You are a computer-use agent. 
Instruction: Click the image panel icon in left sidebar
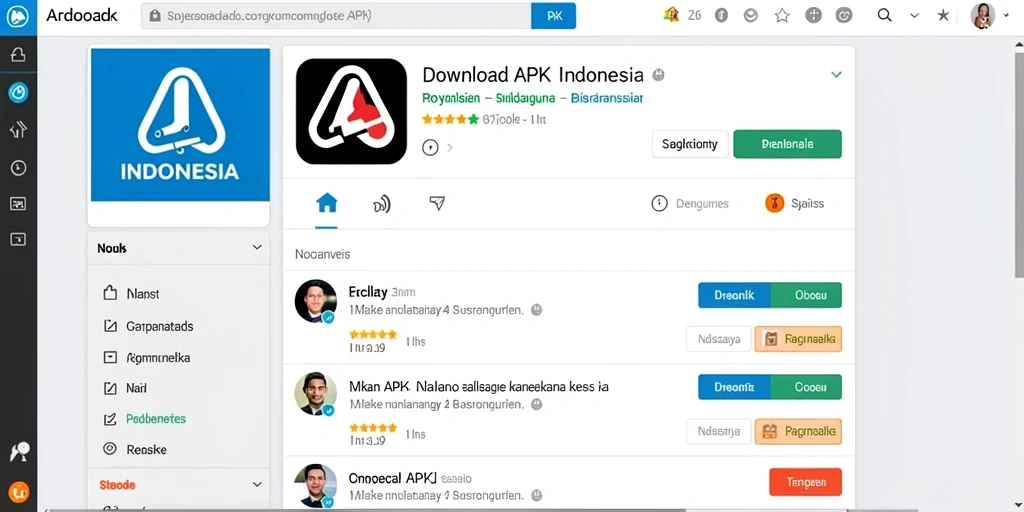[18, 204]
